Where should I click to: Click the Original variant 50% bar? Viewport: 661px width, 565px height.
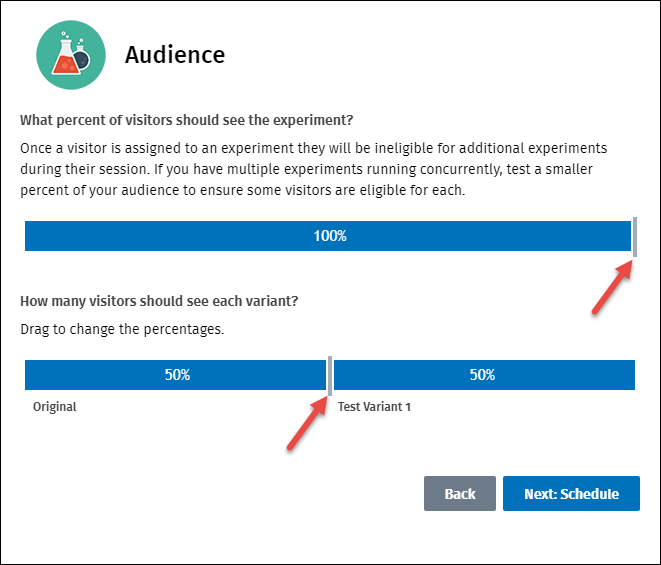pos(176,375)
